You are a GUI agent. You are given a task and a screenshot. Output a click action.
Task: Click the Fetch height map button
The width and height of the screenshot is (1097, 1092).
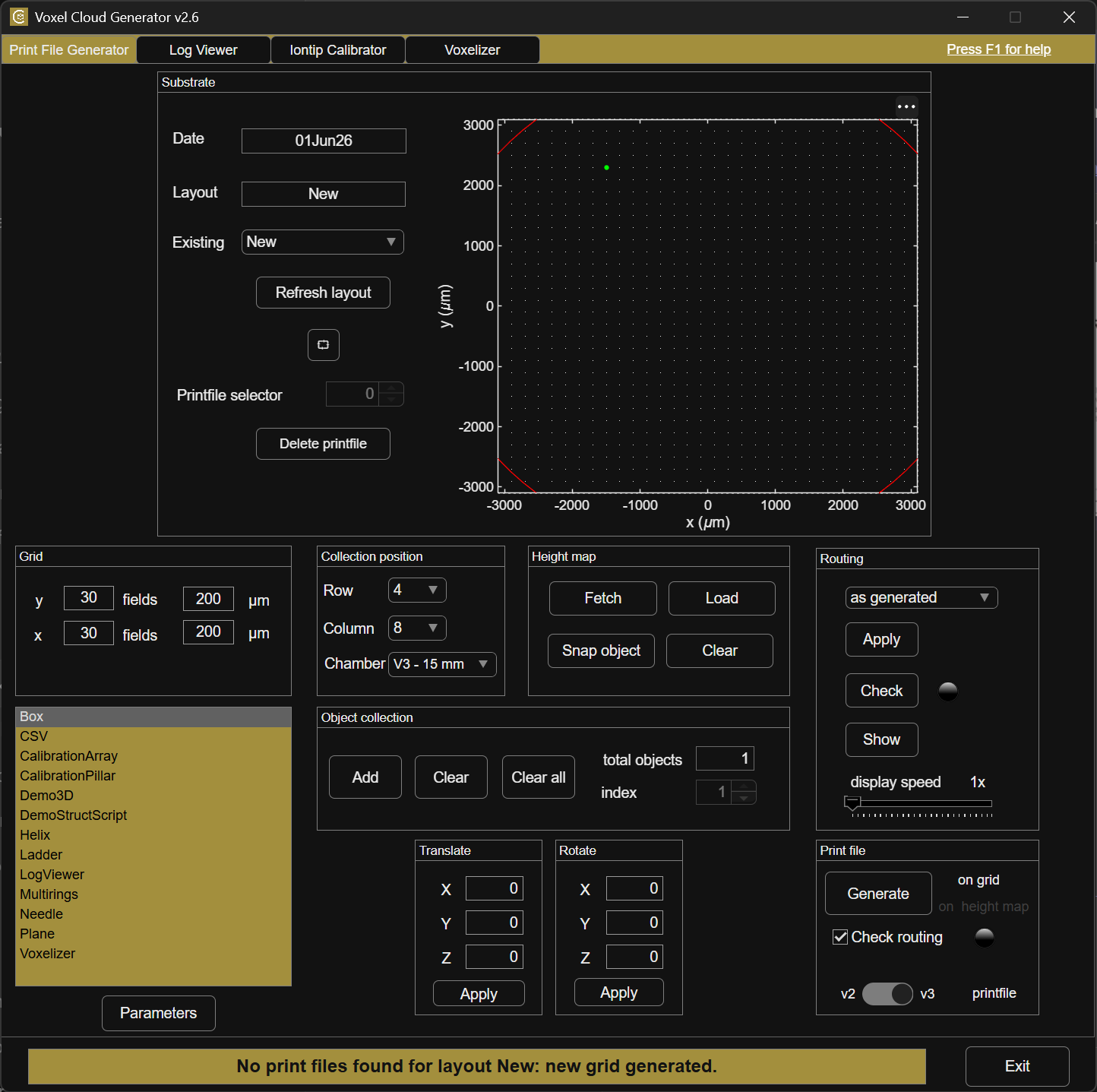pos(603,598)
